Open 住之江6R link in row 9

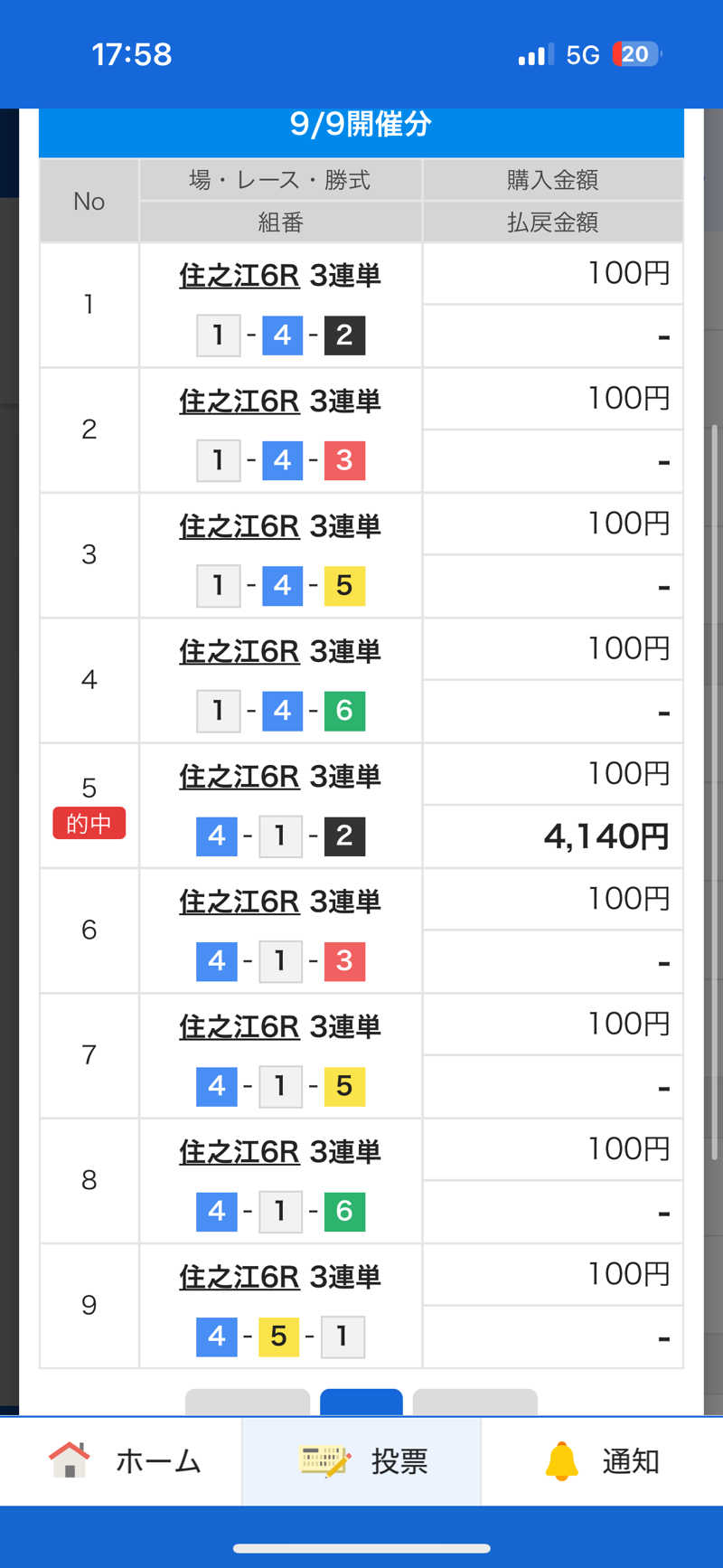(x=239, y=1278)
